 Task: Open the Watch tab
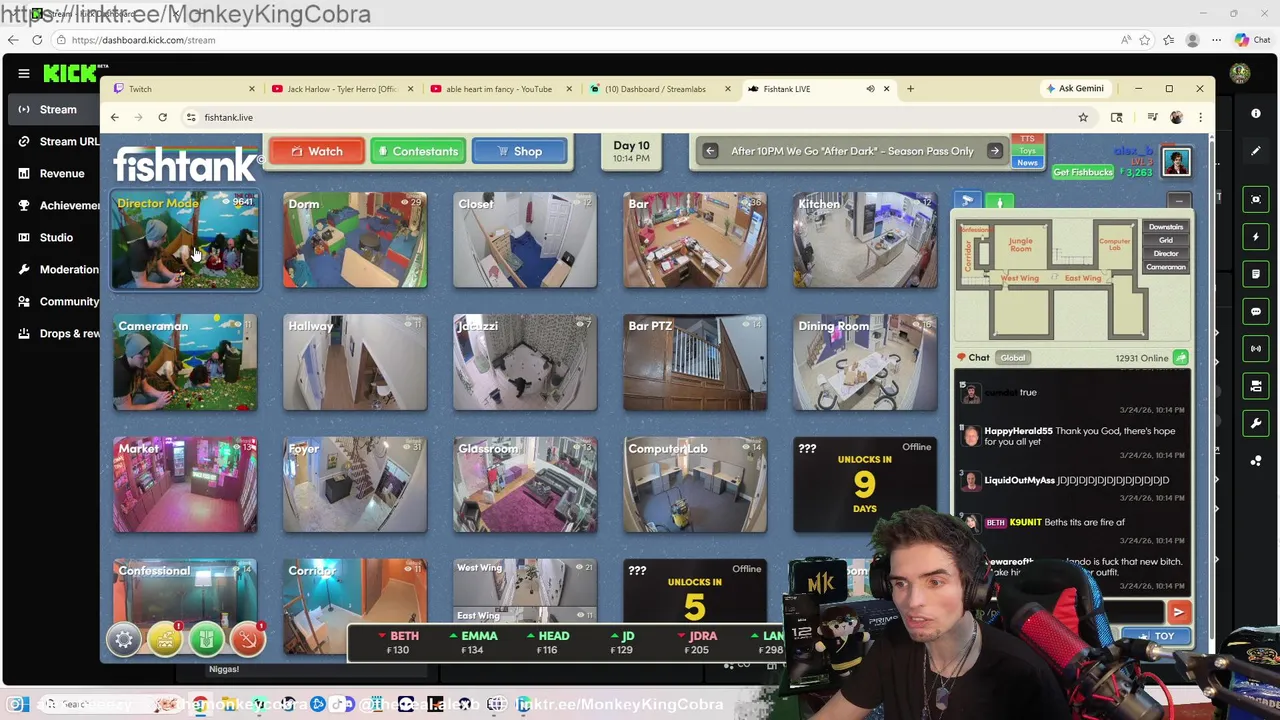[x=316, y=151]
